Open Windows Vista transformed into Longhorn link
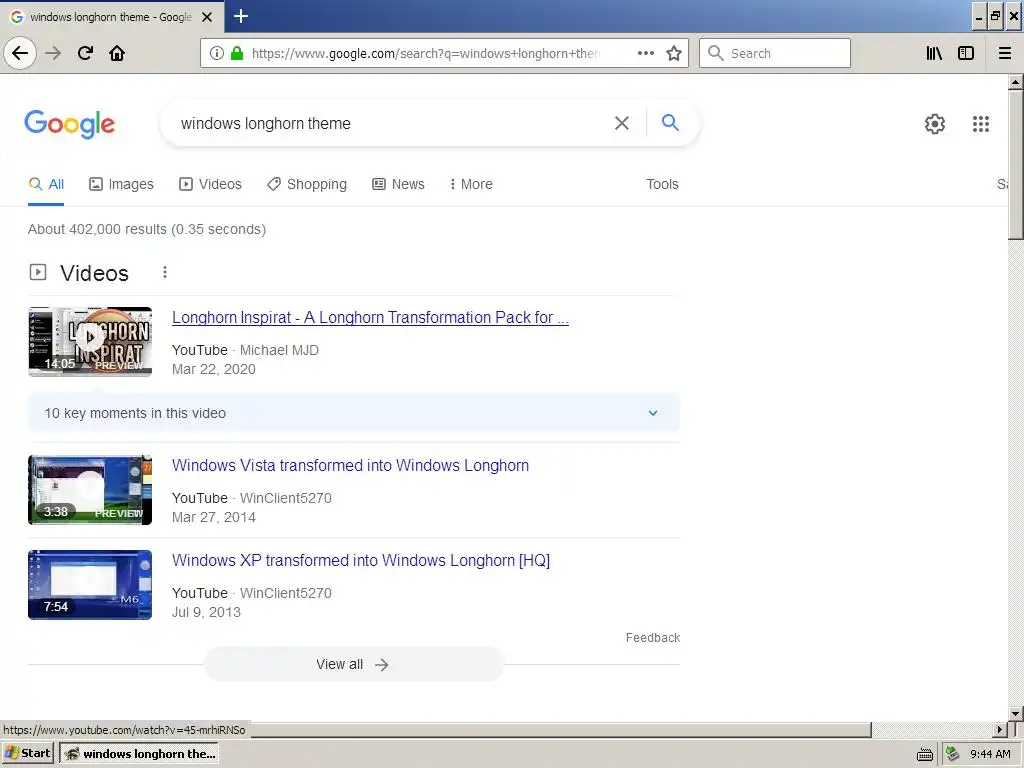 pyautogui.click(x=351, y=466)
